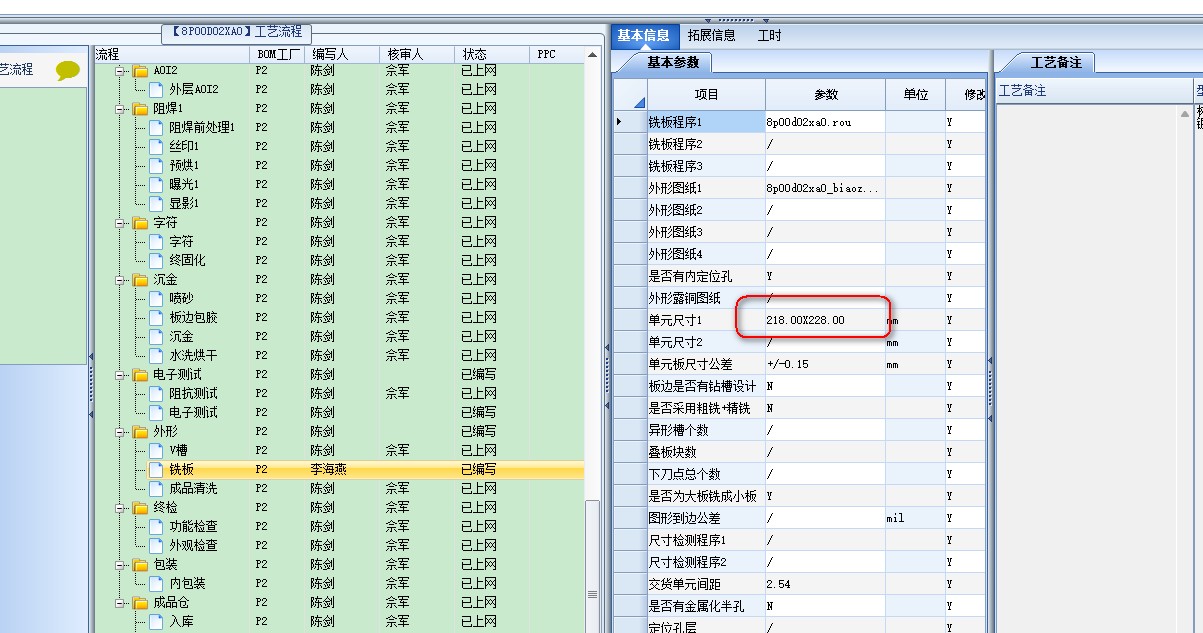Click document icon beside 曝光1
1203x633 pixels.
pos(156,185)
